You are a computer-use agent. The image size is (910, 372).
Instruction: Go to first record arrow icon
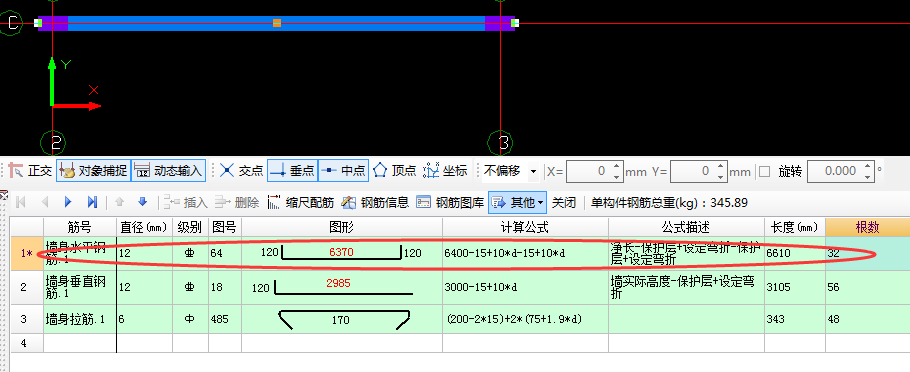click(x=21, y=202)
